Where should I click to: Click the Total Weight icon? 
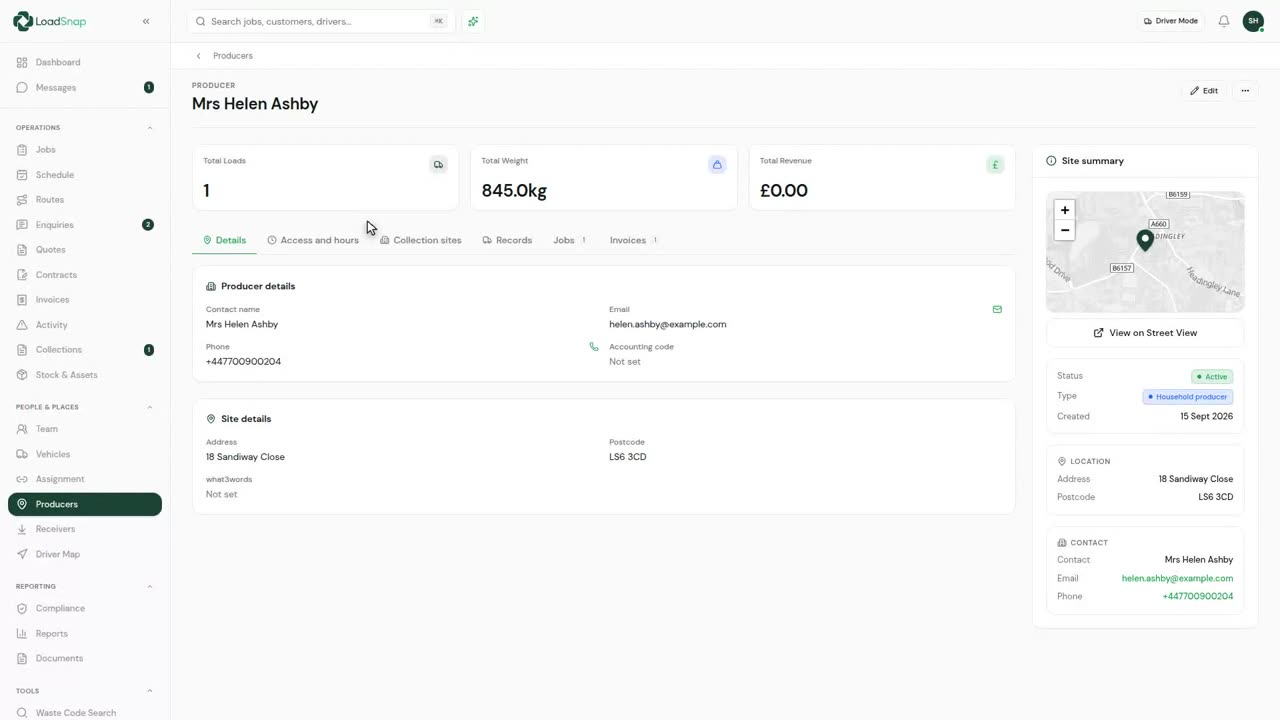[717, 165]
